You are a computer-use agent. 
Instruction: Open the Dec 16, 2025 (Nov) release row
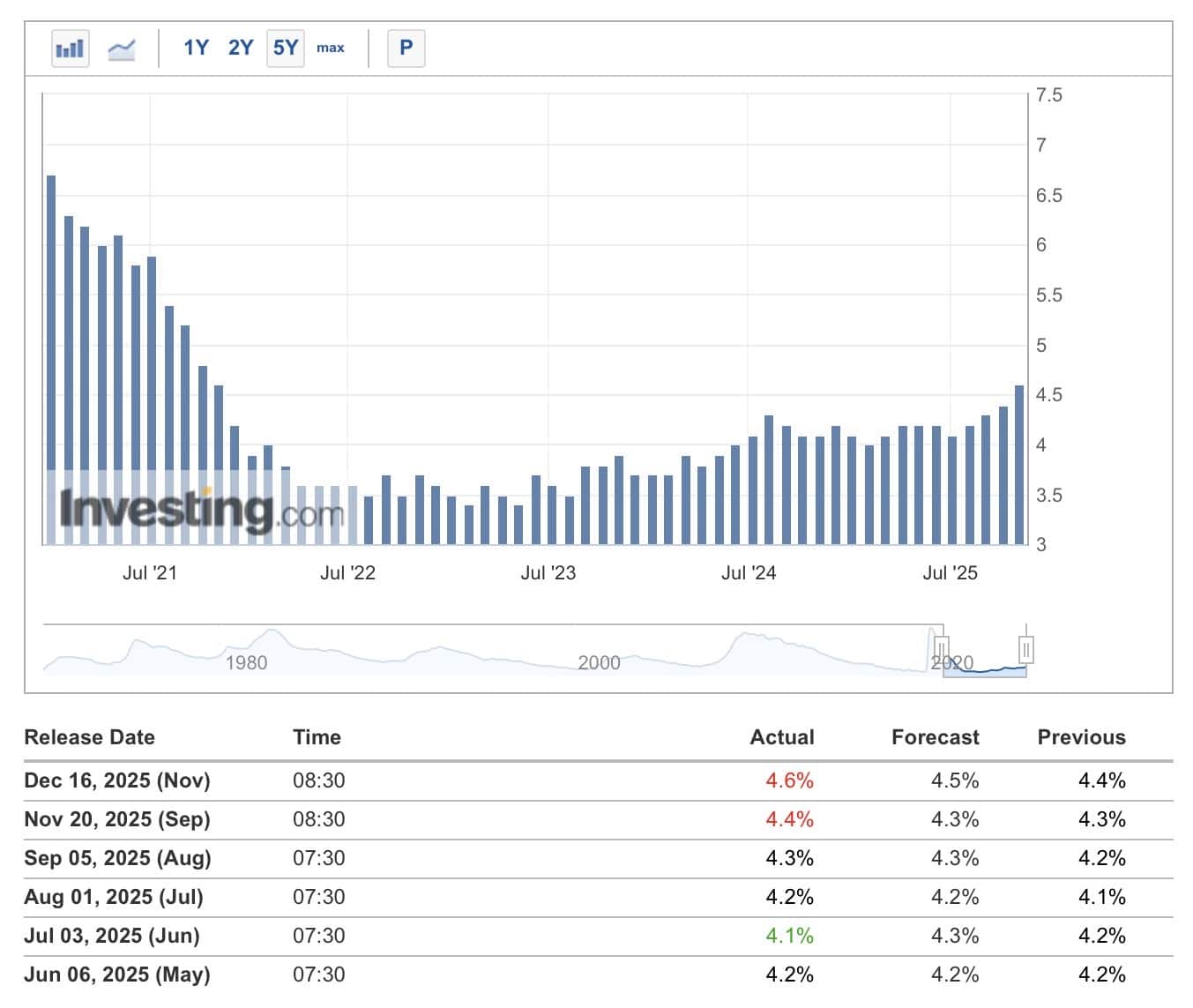pos(117,780)
